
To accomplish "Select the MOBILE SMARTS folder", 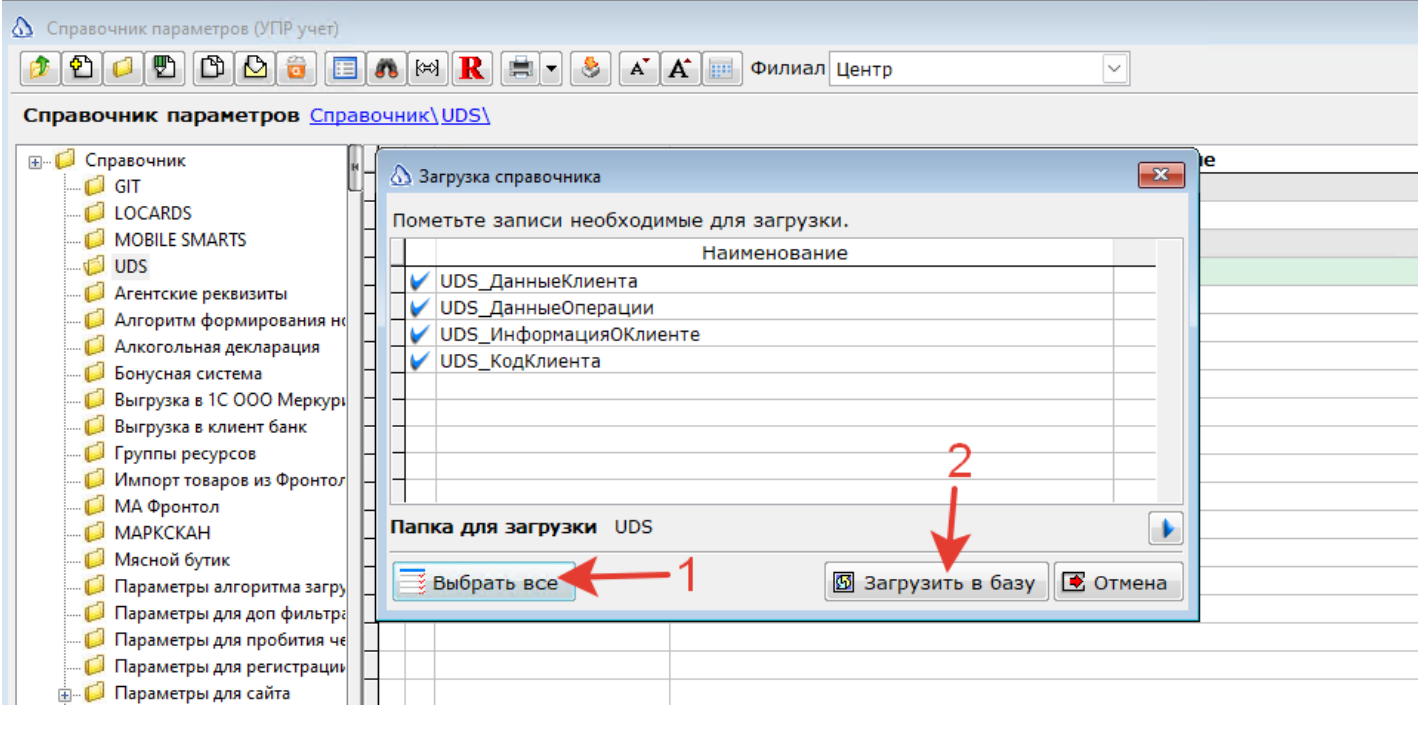I will coord(180,240).
